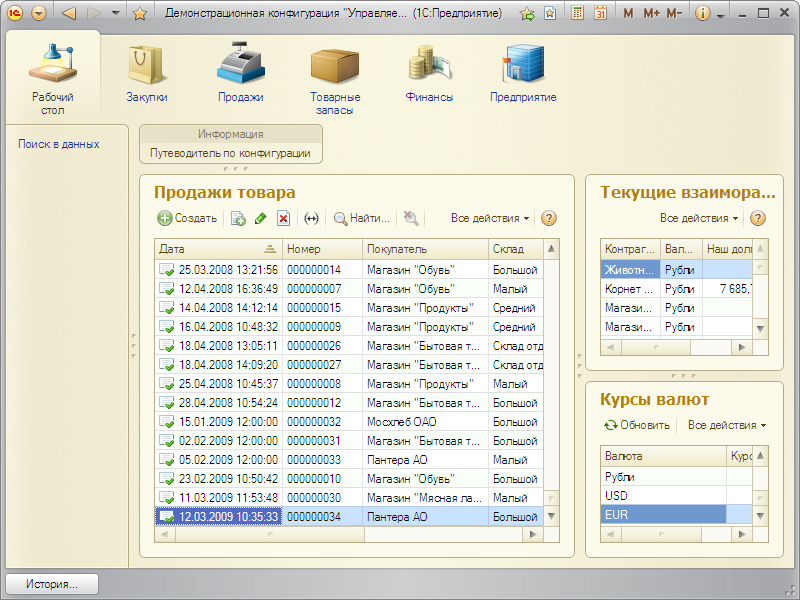This screenshot has width=800, height=600.
Task: Open navigation history dropdown arrow
Action: 116,13
